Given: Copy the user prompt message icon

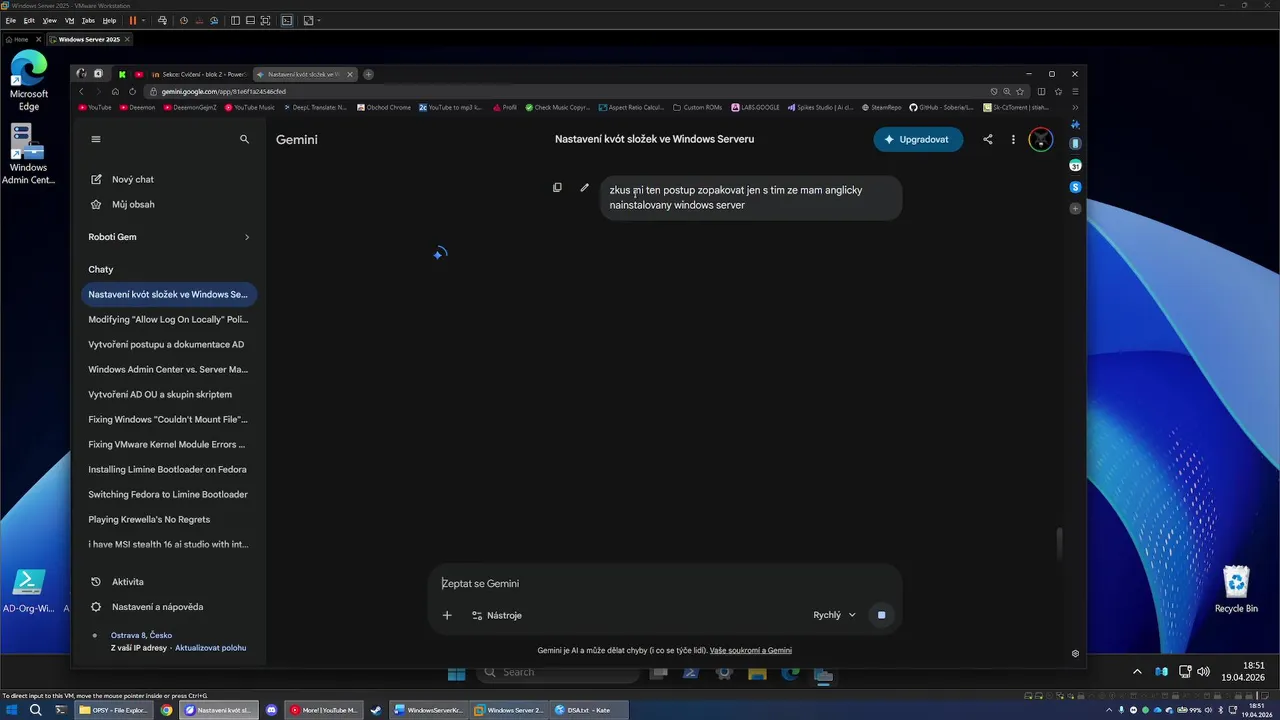Looking at the screenshot, I should tap(557, 187).
